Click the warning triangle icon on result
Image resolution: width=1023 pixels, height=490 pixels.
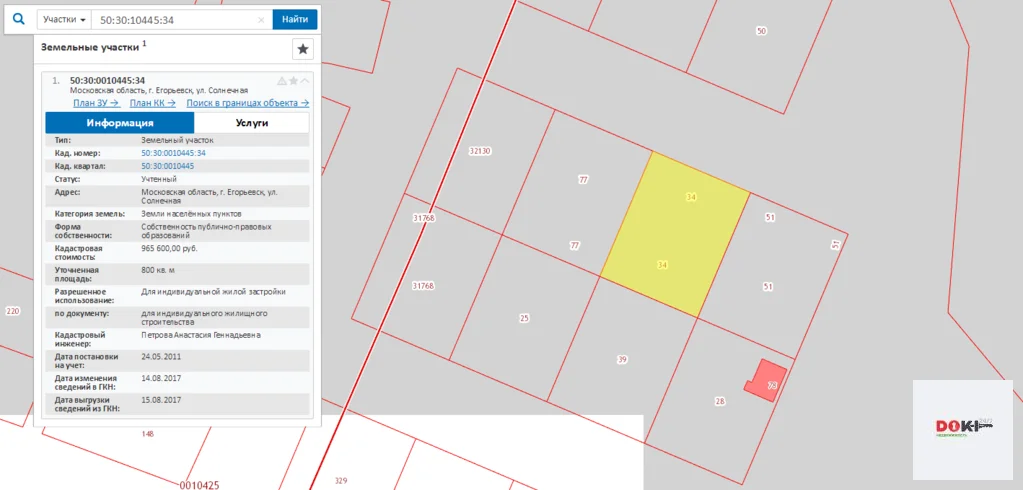point(281,81)
